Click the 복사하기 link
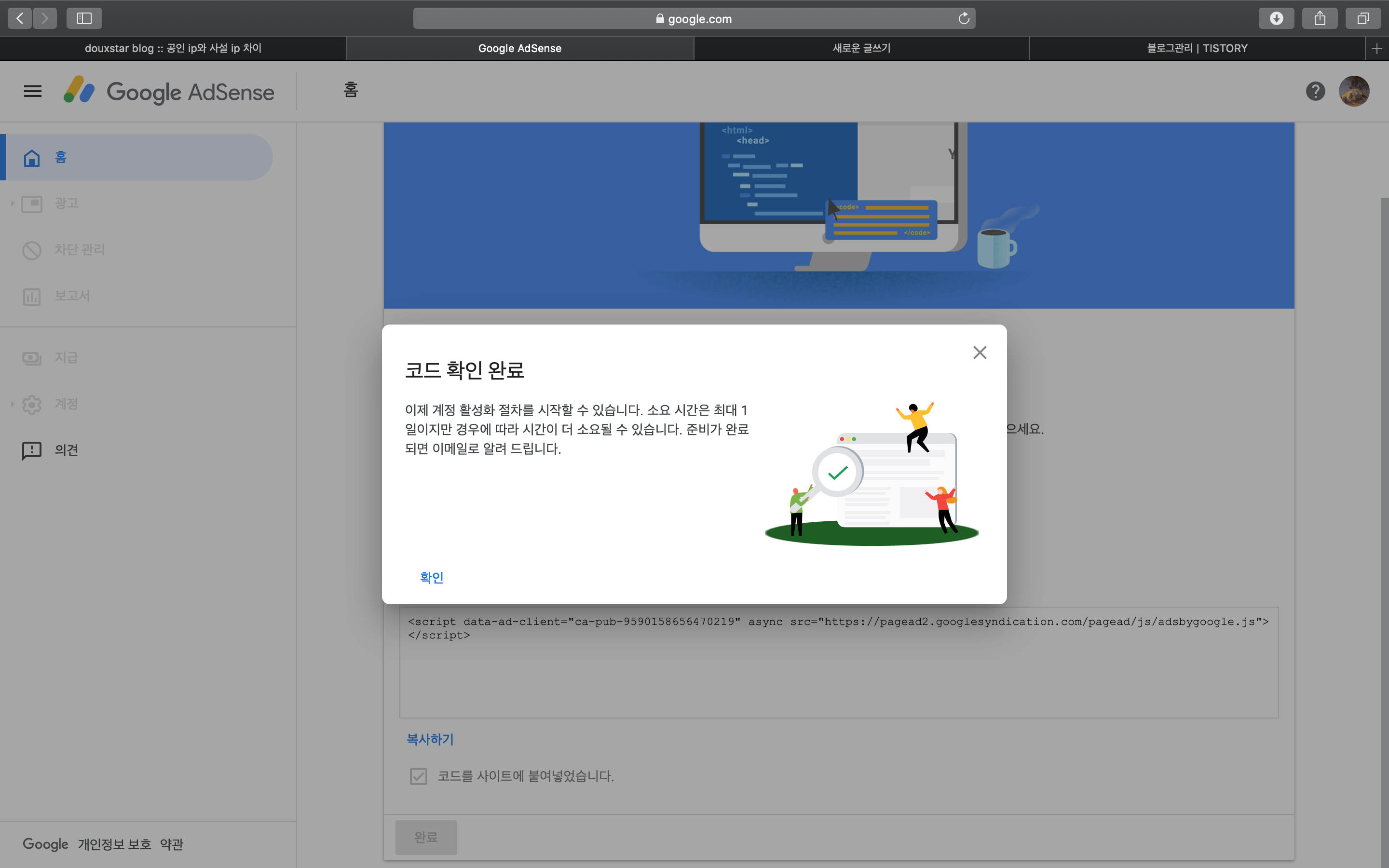This screenshot has width=1389, height=868. tap(430, 739)
